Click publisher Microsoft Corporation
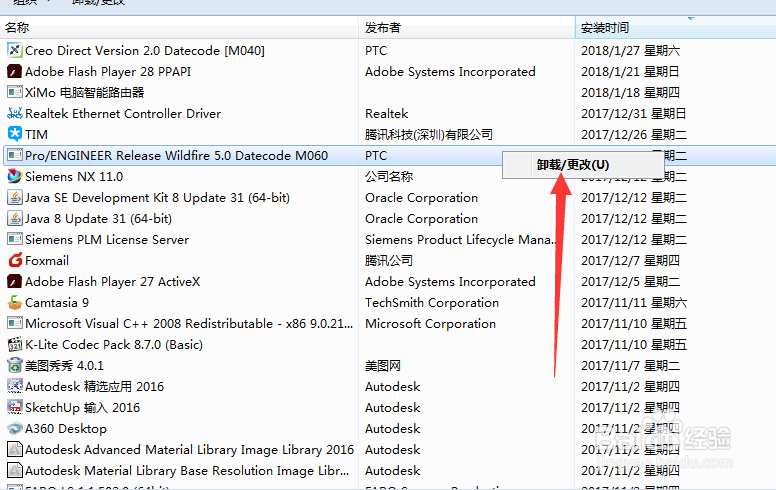This screenshot has height=490, width=776. 430,324
